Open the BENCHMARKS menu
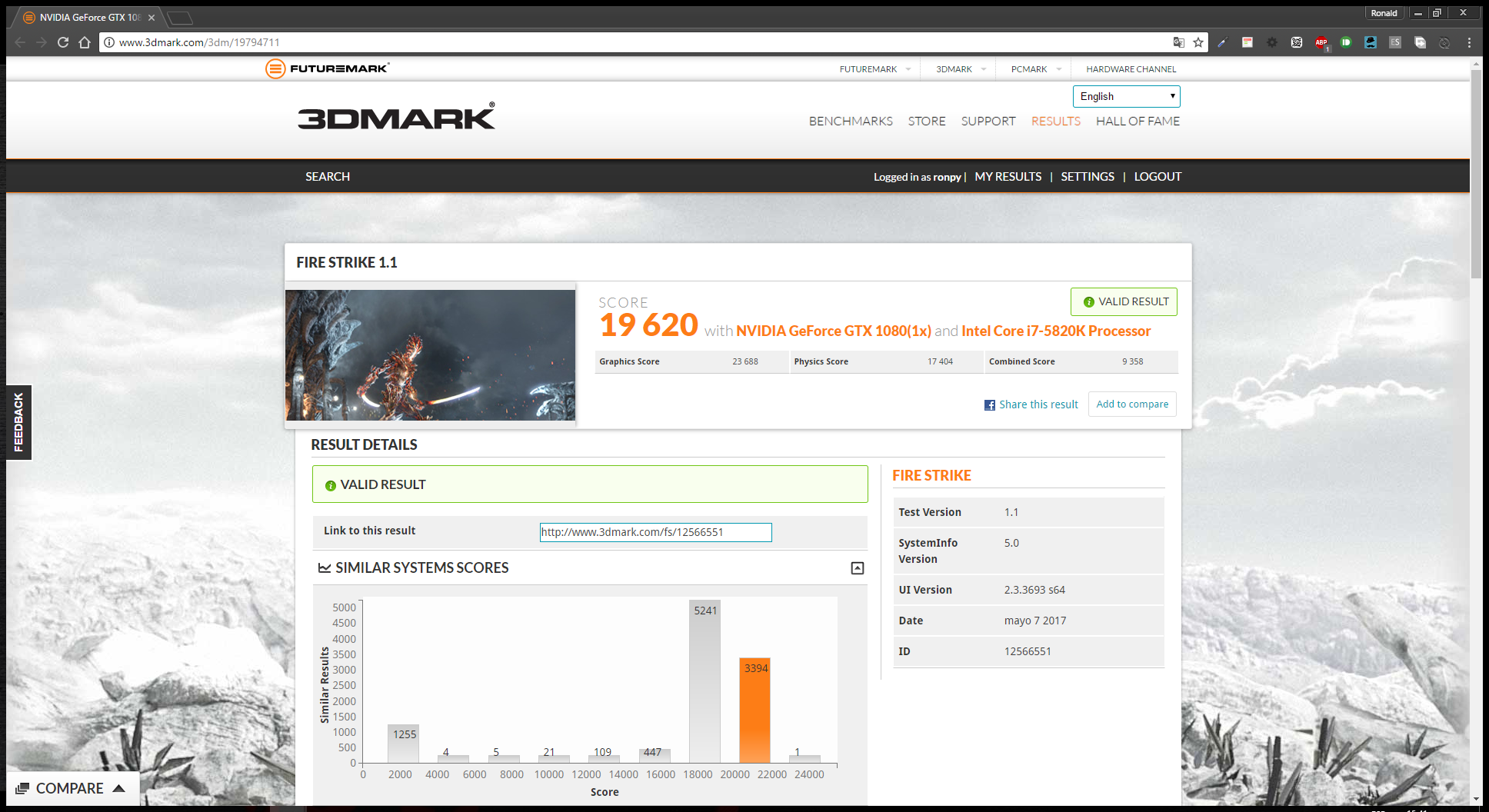Viewport: 1489px width, 812px height. click(x=851, y=121)
